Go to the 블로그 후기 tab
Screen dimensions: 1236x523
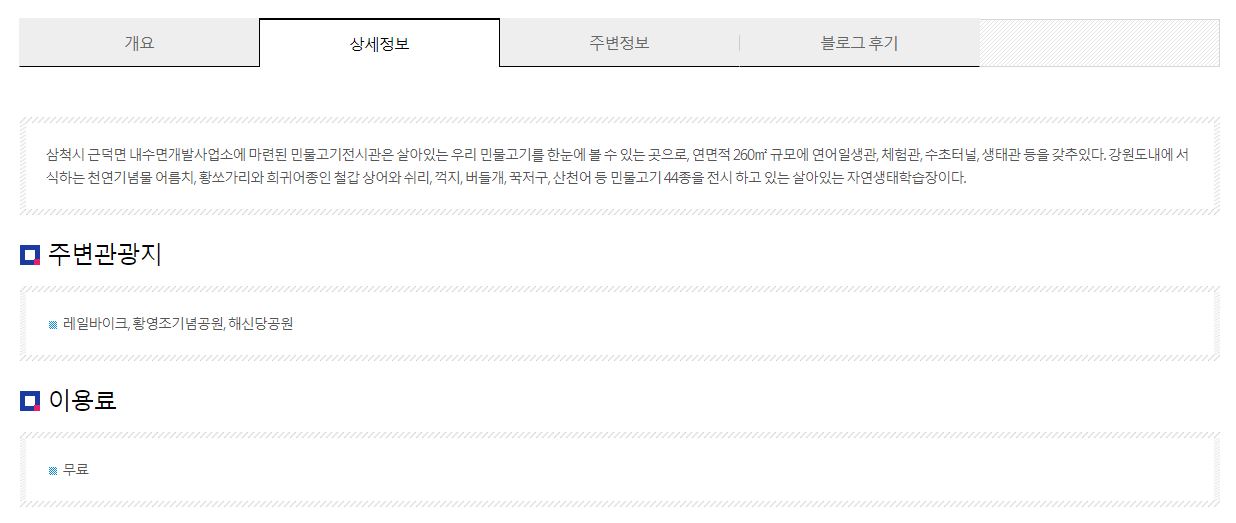(x=859, y=43)
